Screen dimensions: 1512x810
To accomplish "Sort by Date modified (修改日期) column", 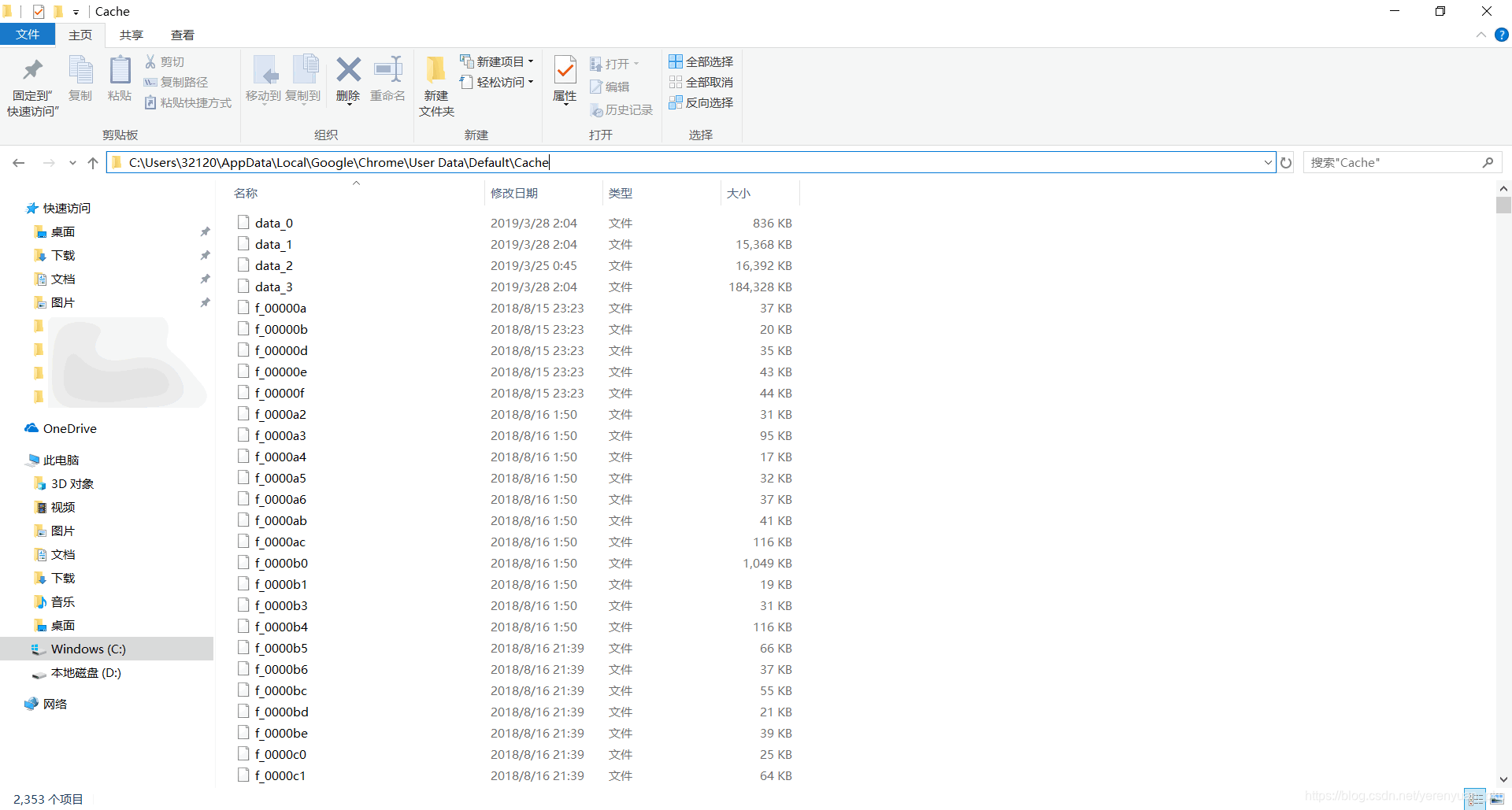I will coord(514,193).
